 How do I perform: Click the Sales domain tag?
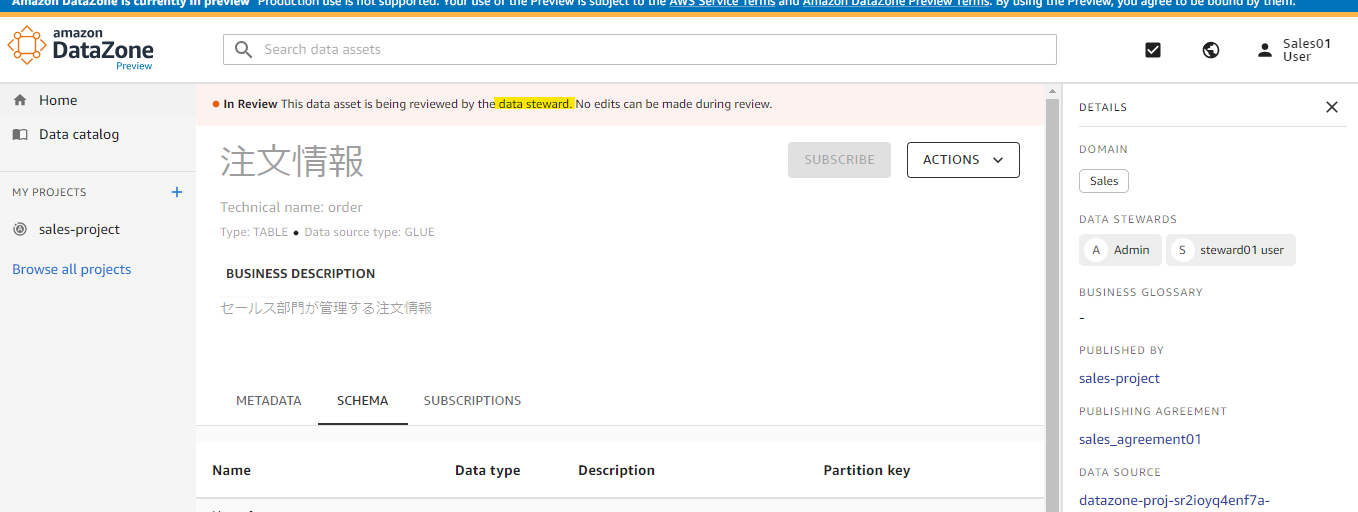(x=1104, y=181)
